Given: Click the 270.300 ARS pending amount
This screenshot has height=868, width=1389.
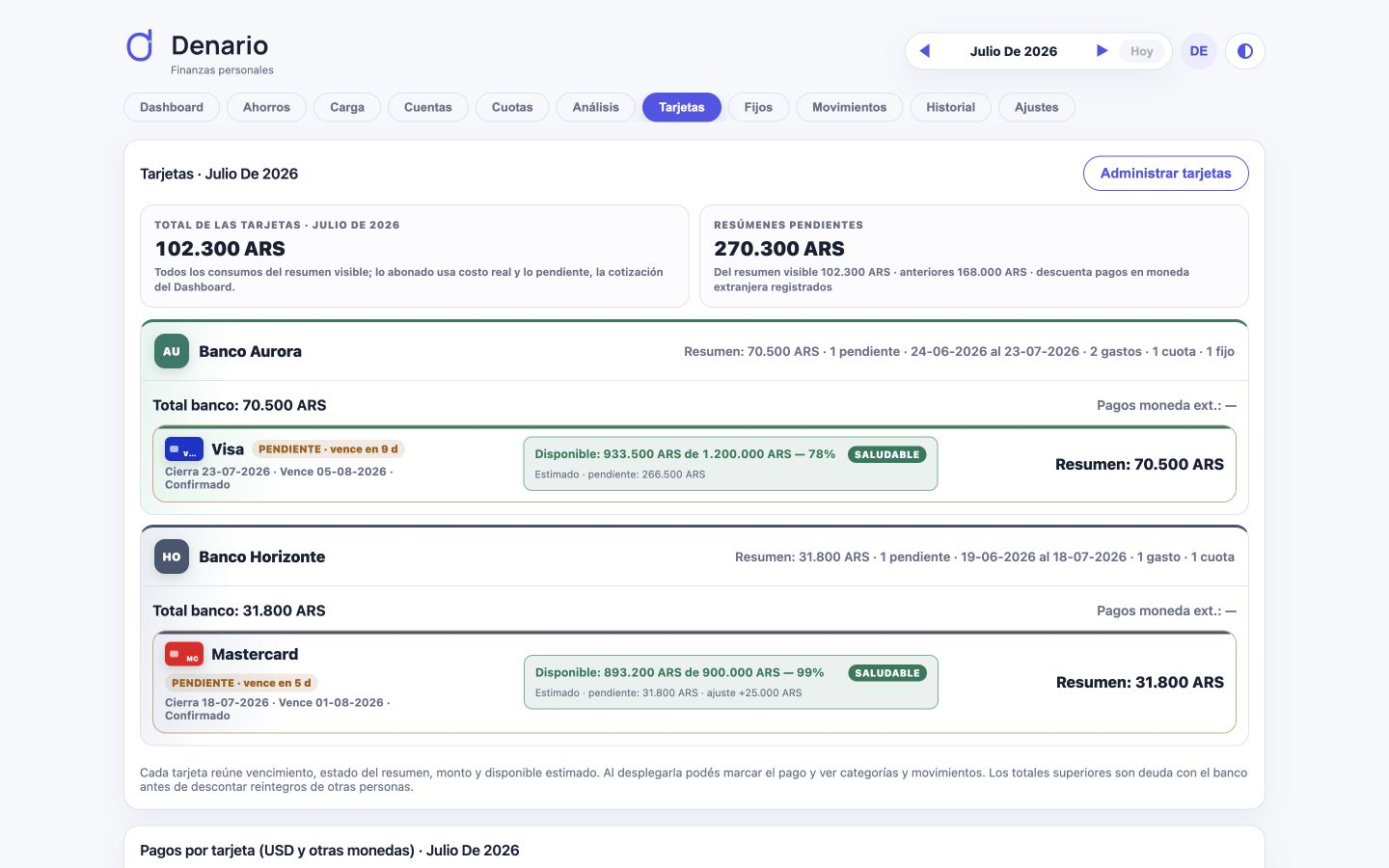Looking at the screenshot, I should coord(779,249).
